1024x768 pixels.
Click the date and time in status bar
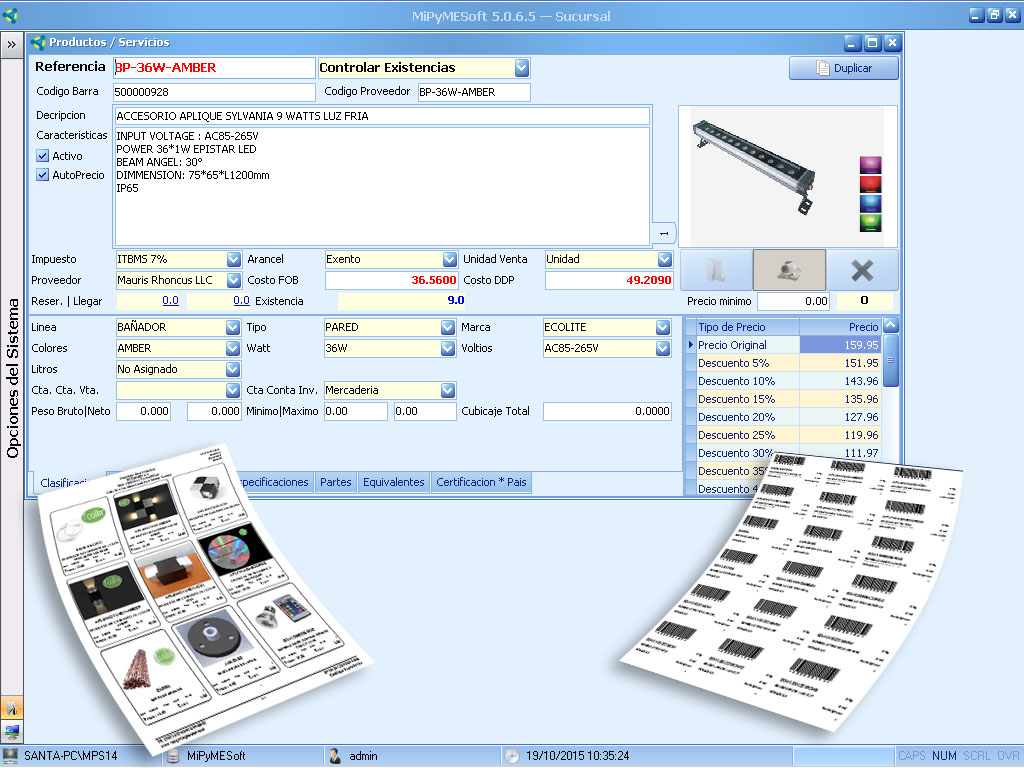(577, 756)
